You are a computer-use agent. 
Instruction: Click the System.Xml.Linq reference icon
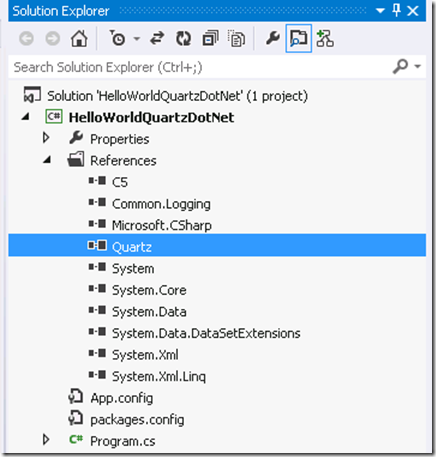pyautogui.click(x=97, y=375)
